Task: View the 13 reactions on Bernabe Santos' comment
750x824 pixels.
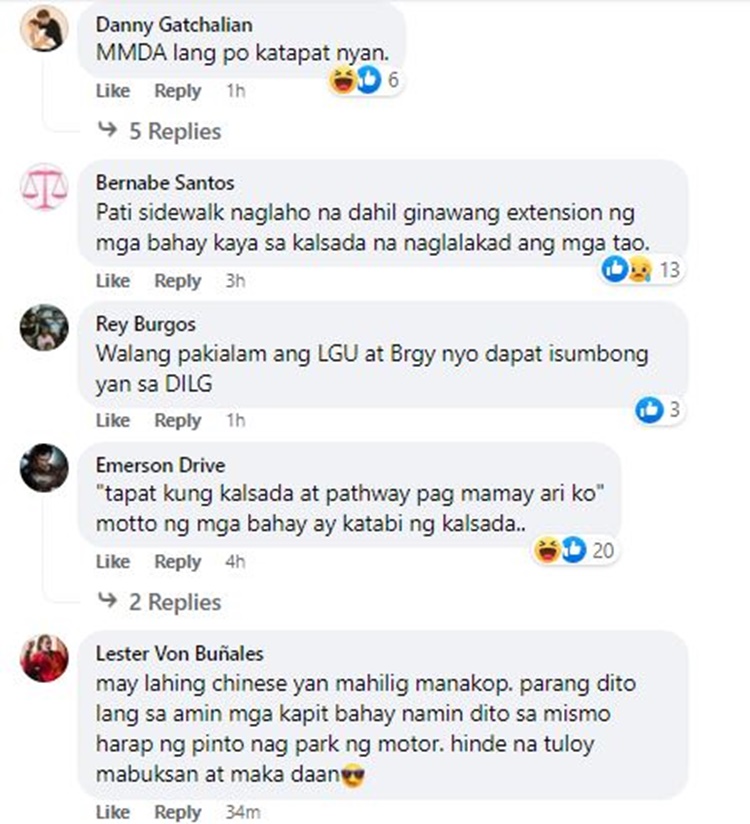Action: pos(642,270)
